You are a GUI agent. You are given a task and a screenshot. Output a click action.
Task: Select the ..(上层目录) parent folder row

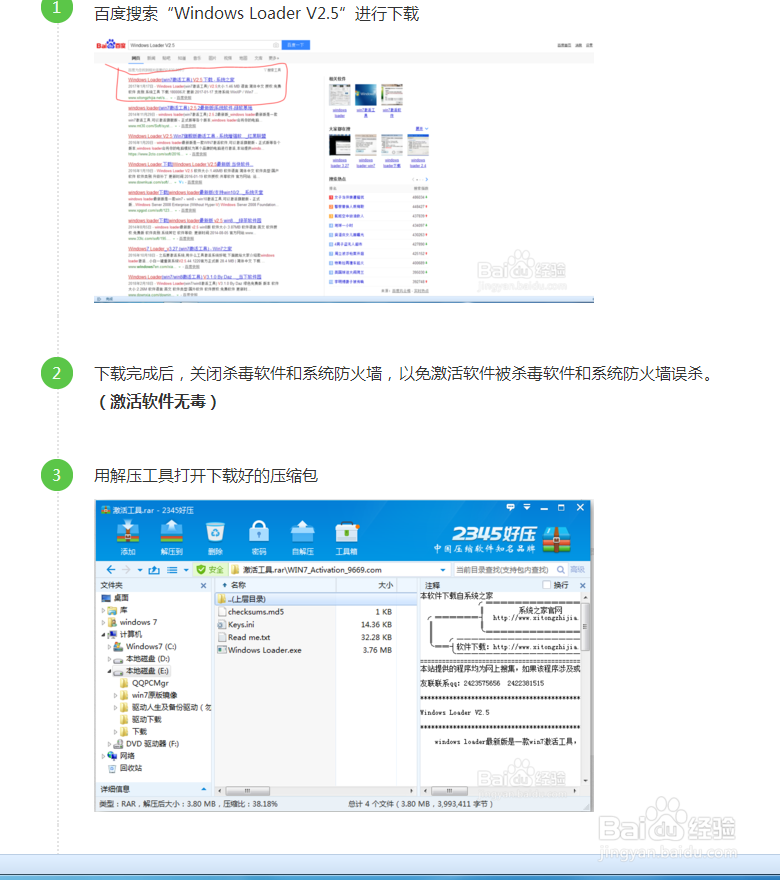[316, 599]
